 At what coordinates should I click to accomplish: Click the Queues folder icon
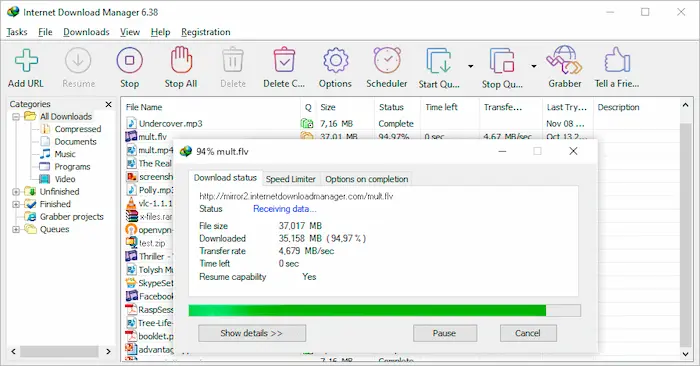point(30,229)
